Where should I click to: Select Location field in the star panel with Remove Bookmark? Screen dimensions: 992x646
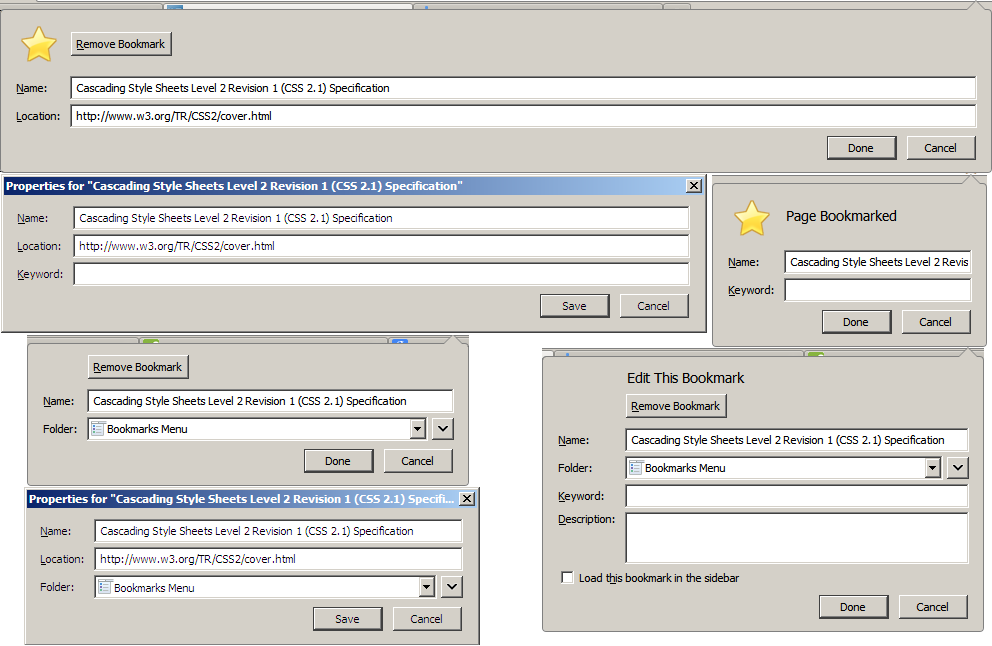522,116
